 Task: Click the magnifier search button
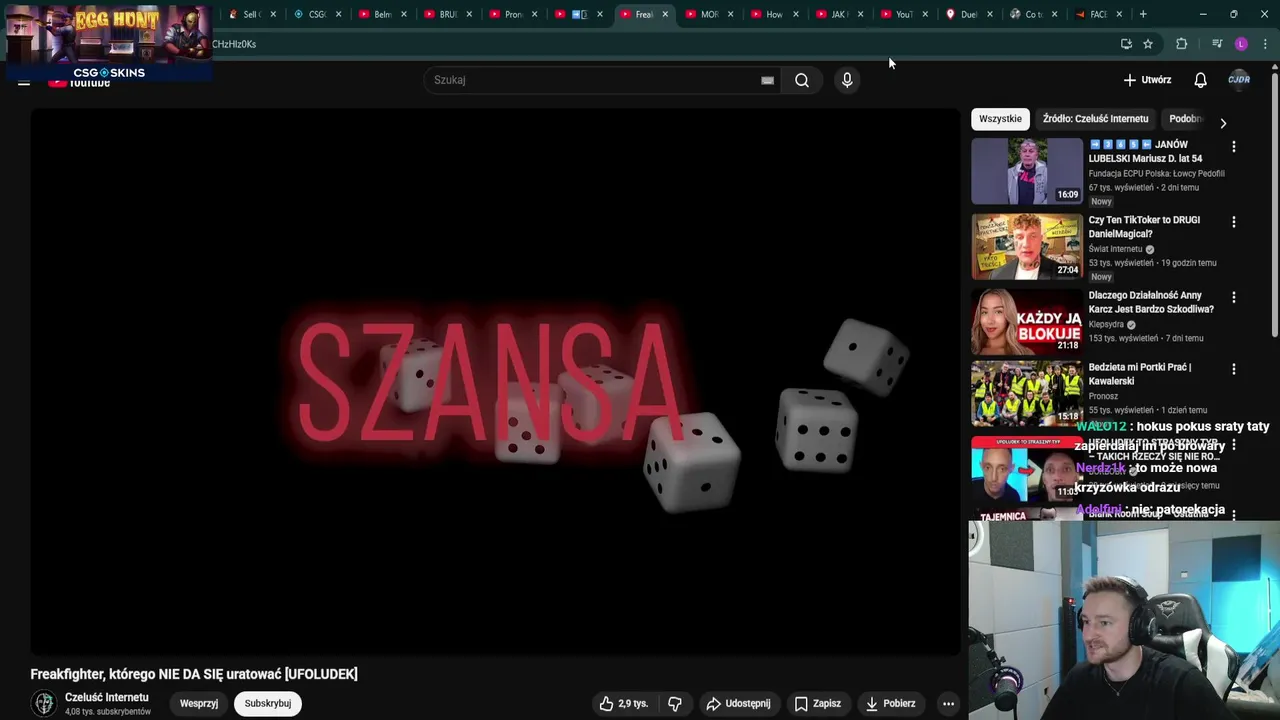pos(802,80)
